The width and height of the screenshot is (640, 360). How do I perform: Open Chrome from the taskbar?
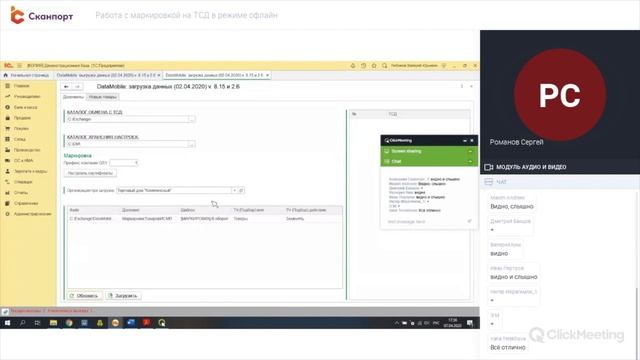click(69, 323)
